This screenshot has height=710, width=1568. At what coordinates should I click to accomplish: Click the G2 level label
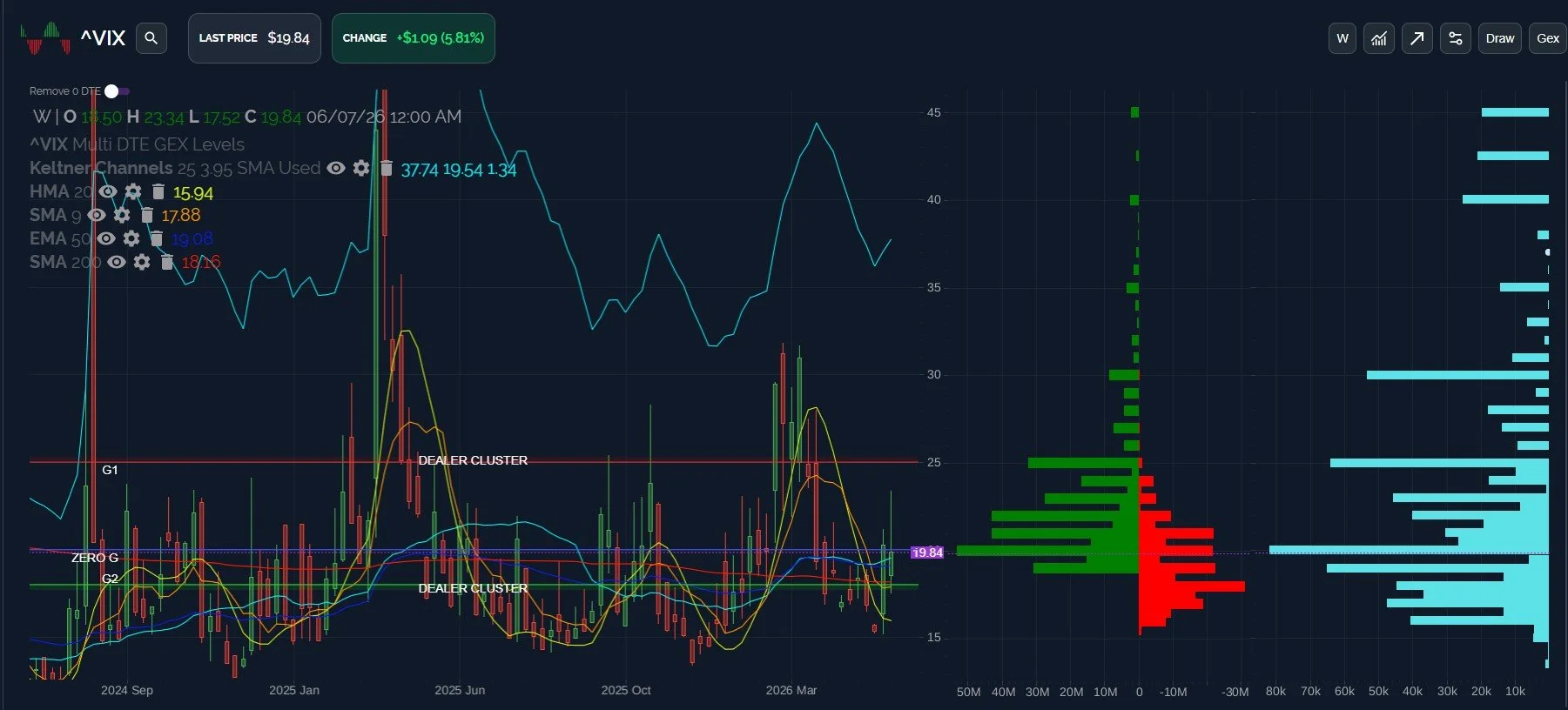click(110, 579)
